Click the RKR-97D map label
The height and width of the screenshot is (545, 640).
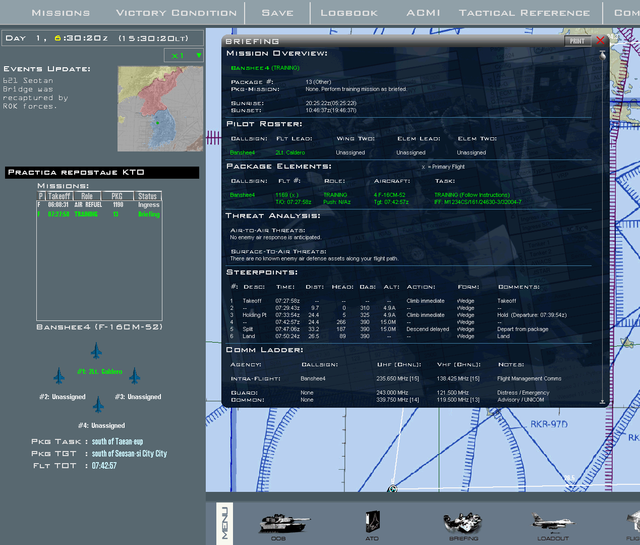click(x=549, y=424)
